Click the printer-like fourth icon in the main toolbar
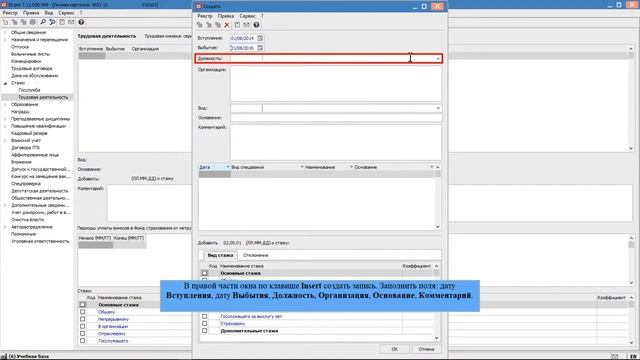 click(33, 22)
